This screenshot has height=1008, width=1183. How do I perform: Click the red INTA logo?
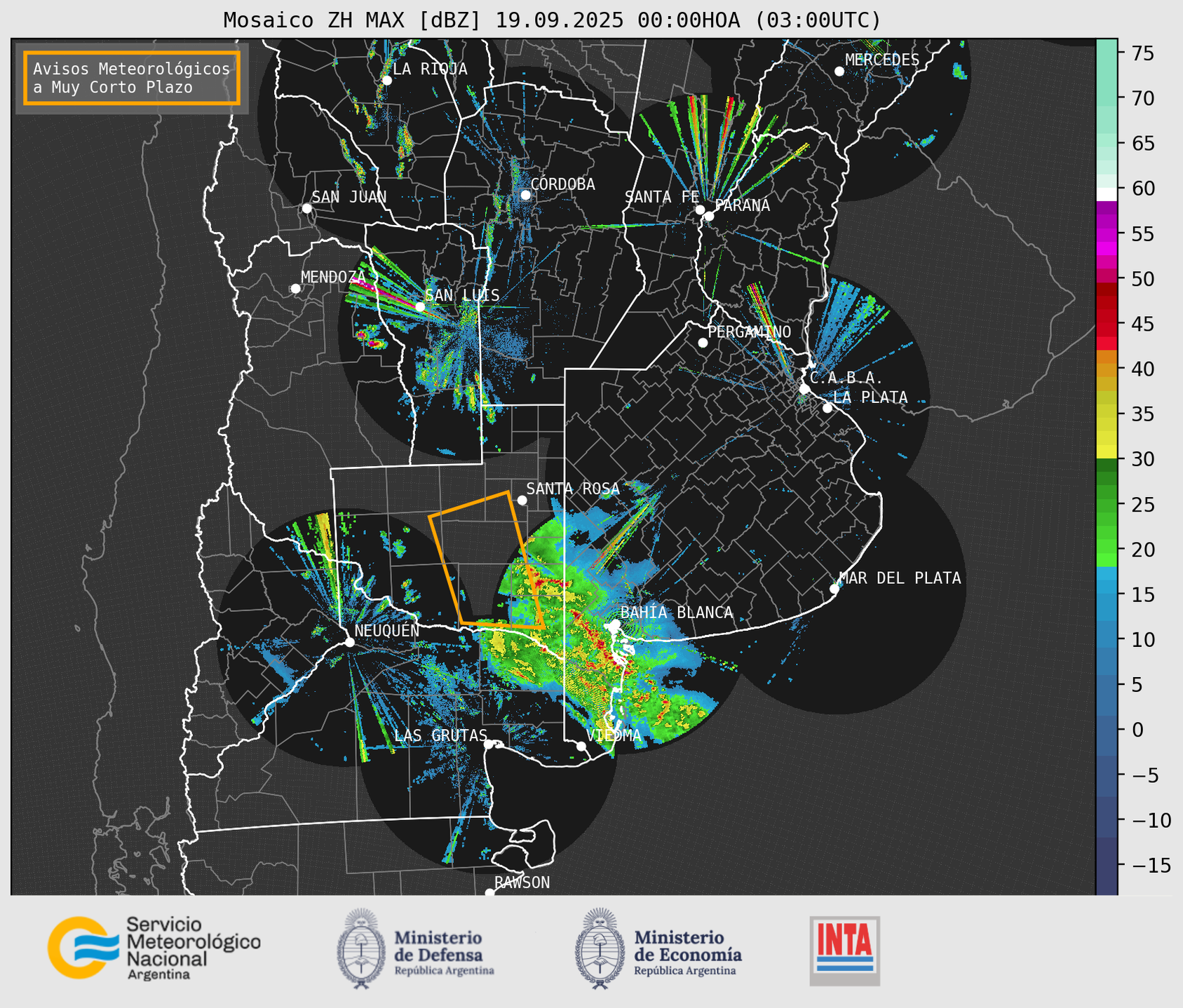[x=844, y=950]
